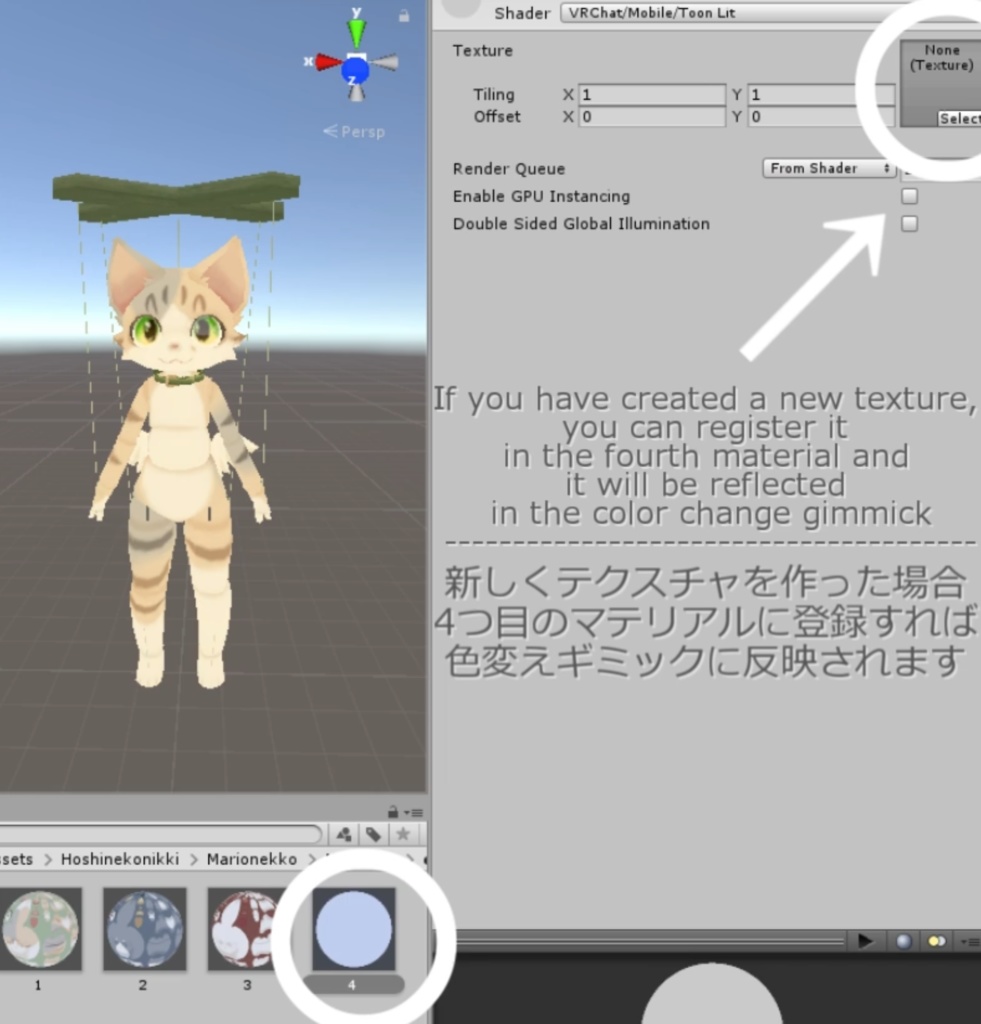The height and width of the screenshot is (1024, 981).
Task: Select the search-by-type filter icon
Action: [344, 835]
